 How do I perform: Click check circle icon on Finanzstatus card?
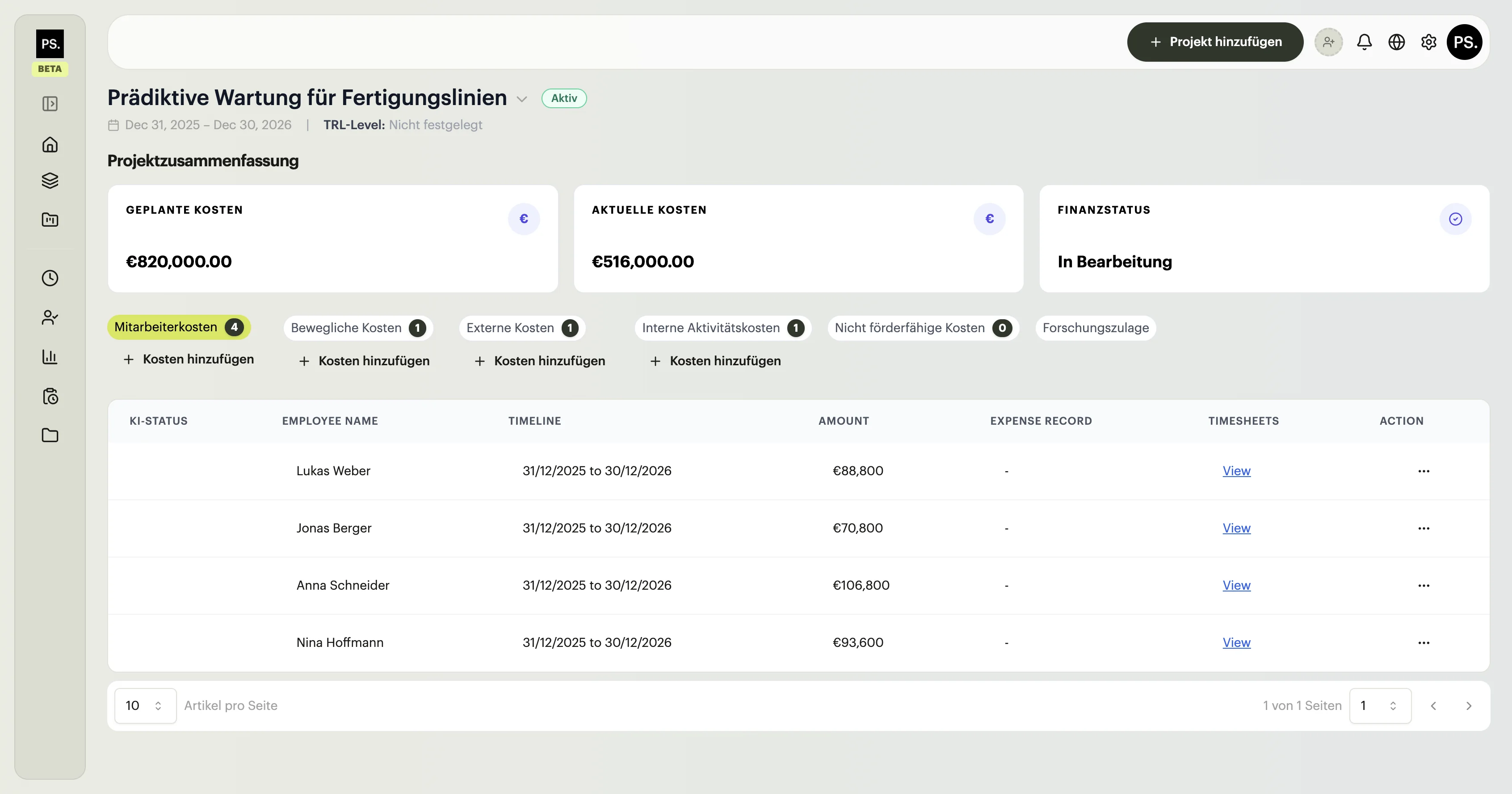click(x=1455, y=219)
